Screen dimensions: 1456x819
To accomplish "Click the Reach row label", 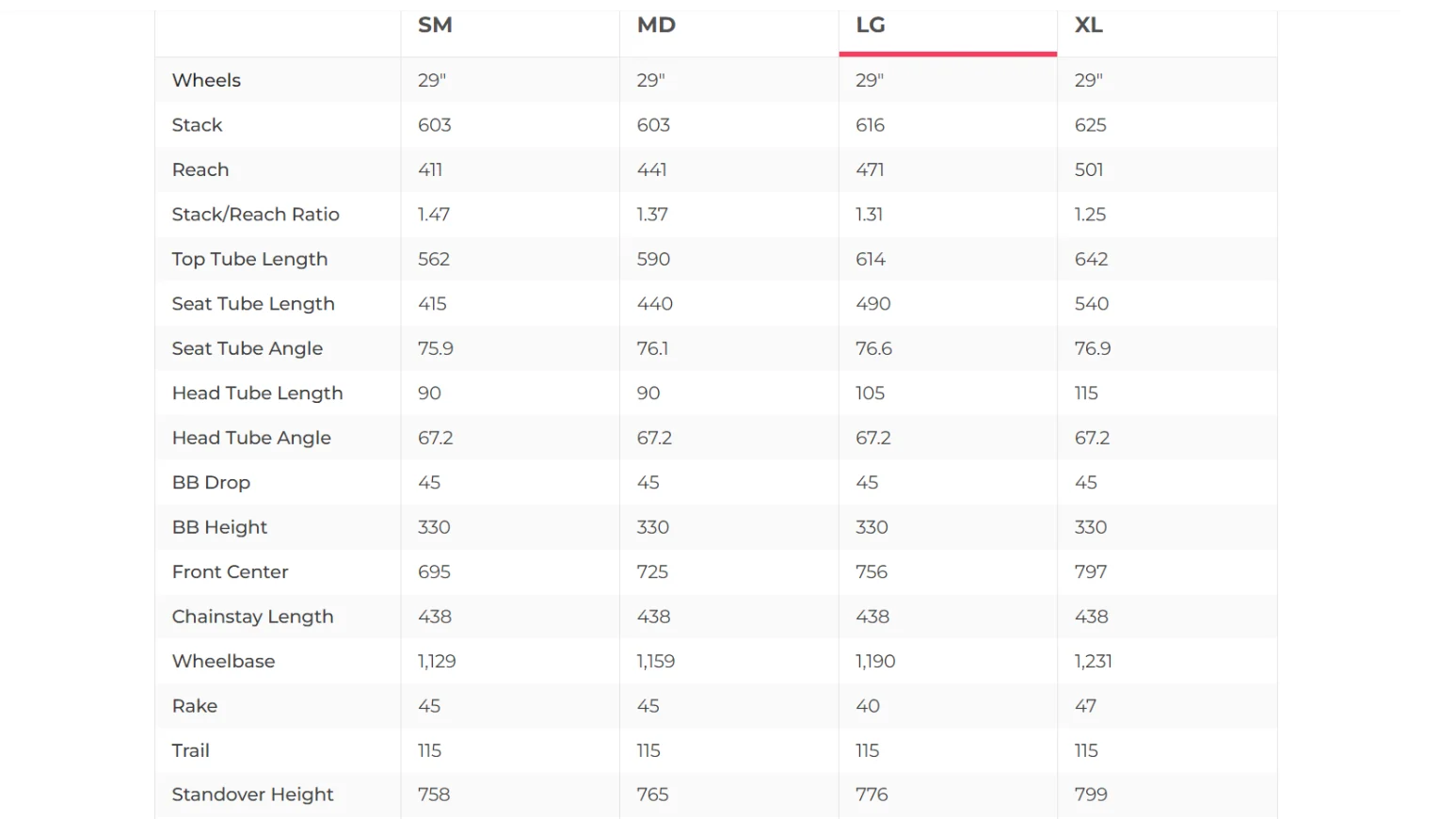I will 200,169.
